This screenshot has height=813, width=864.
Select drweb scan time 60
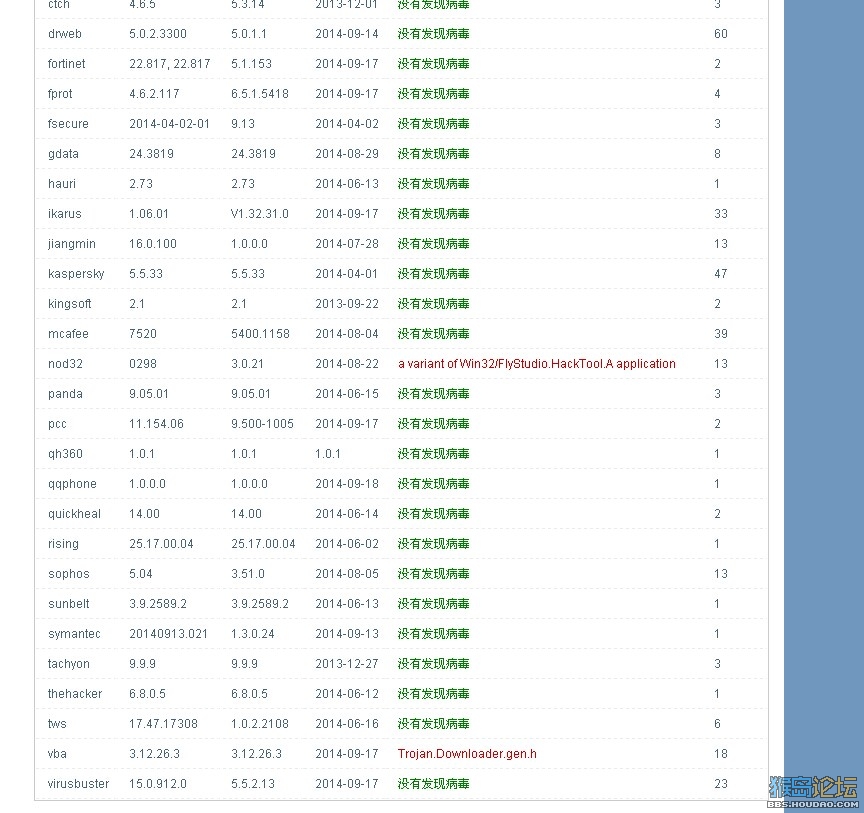(721, 34)
